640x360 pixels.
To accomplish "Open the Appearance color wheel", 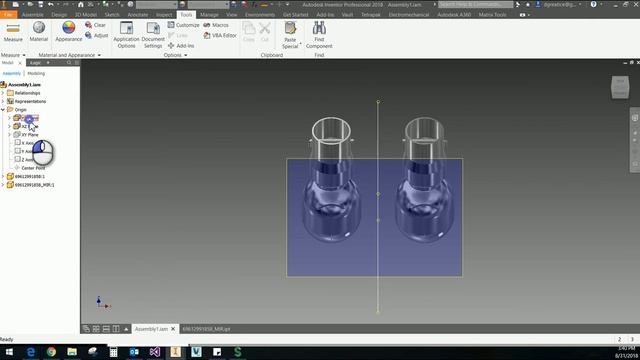I will pos(69,32).
